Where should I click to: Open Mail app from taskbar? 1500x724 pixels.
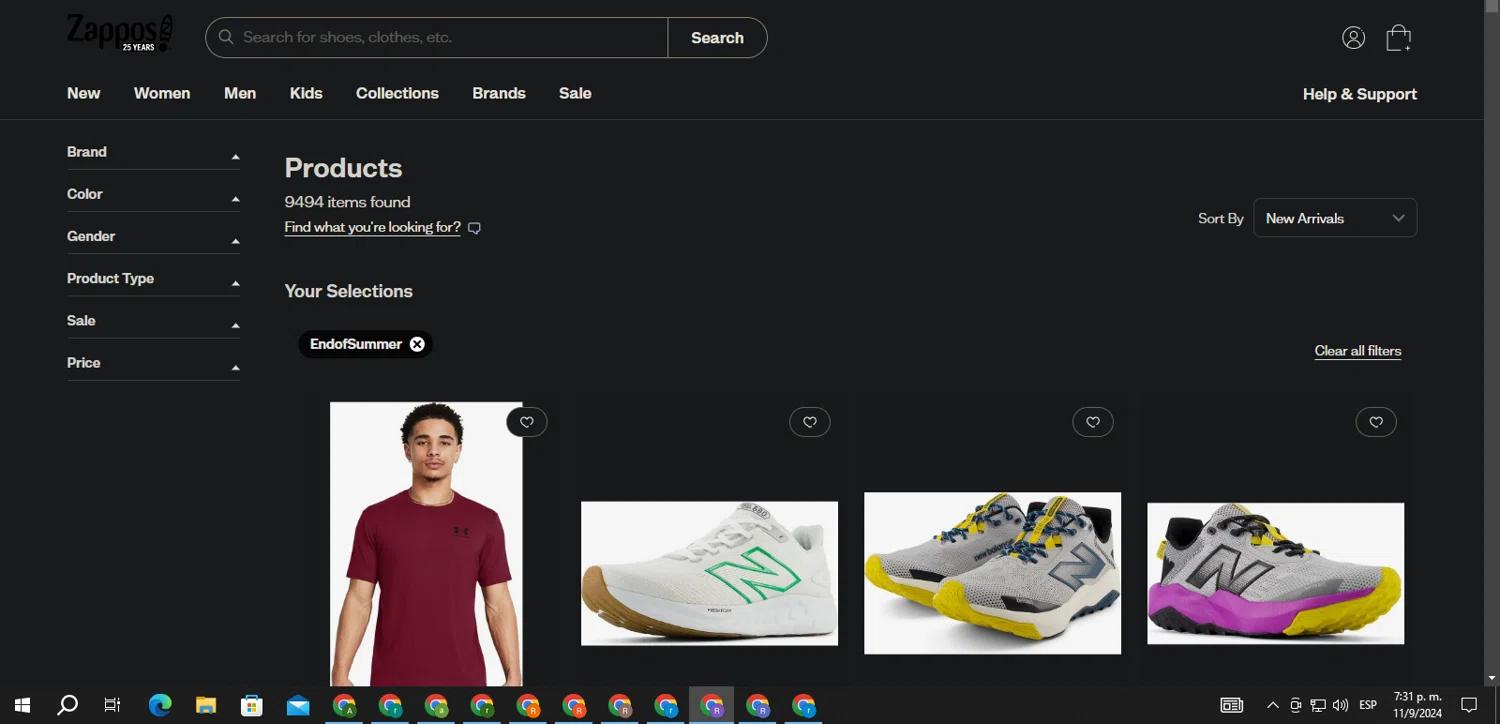point(298,705)
